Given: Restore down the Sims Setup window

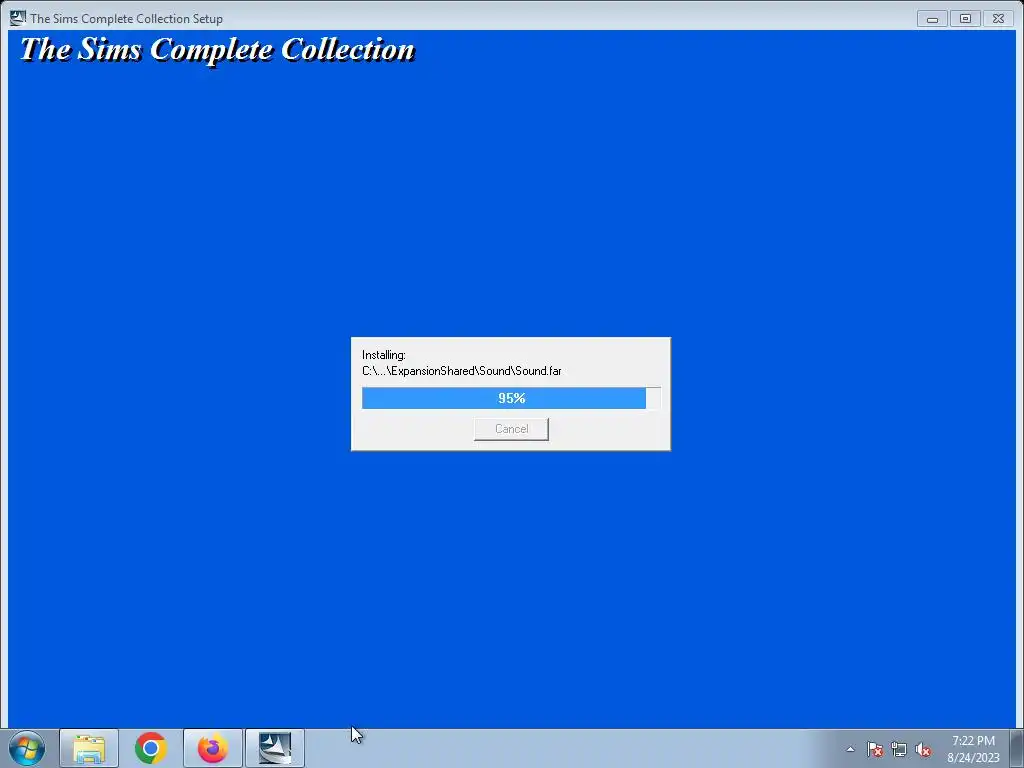Looking at the screenshot, I should pos(965,19).
